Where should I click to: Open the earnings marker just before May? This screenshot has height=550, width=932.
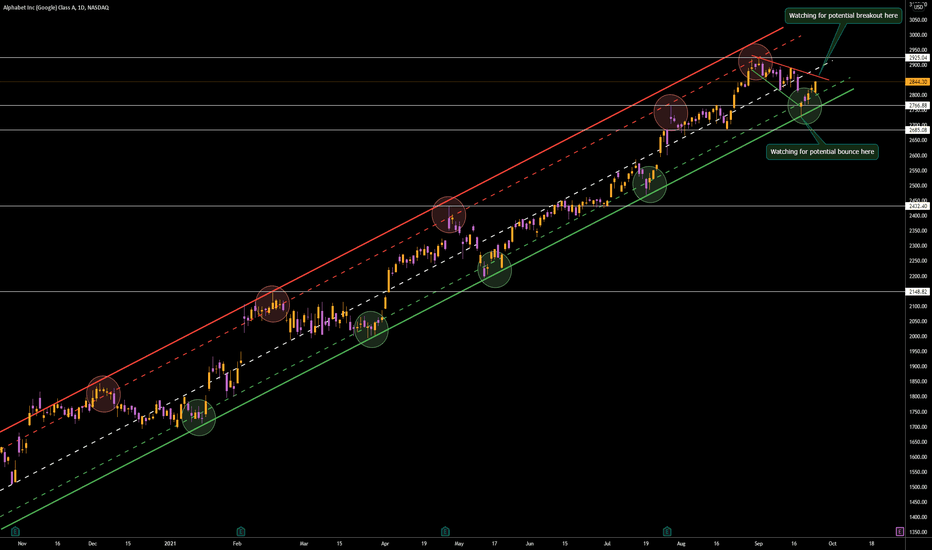pyautogui.click(x=445, y=531)
